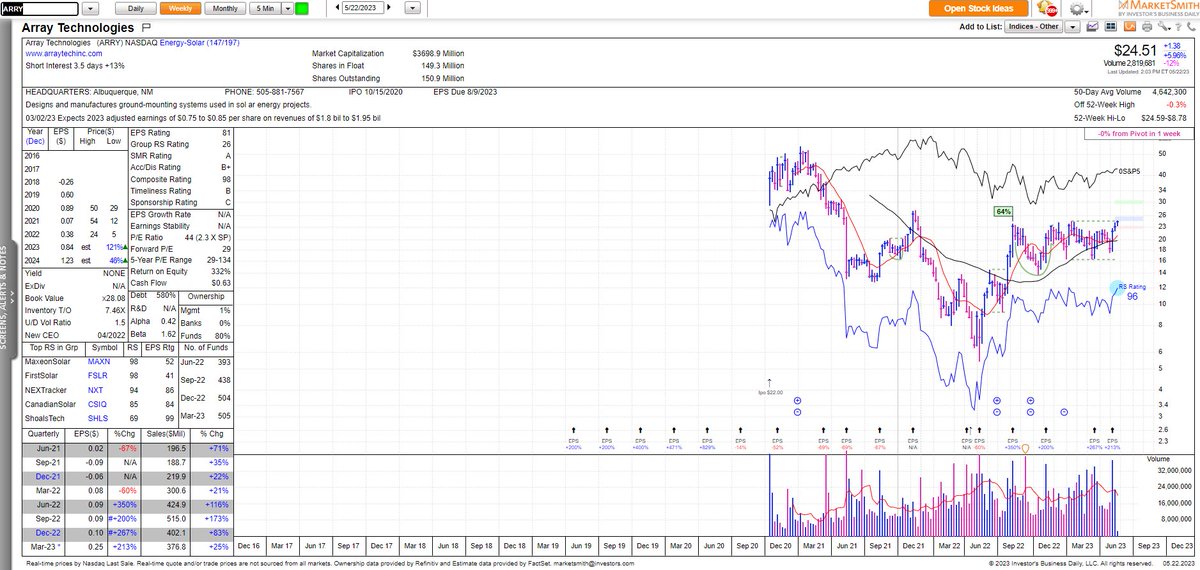Select the 5 Min intraday chart
Viewport: 1200px width, 570px height.
tap(265, 8)
